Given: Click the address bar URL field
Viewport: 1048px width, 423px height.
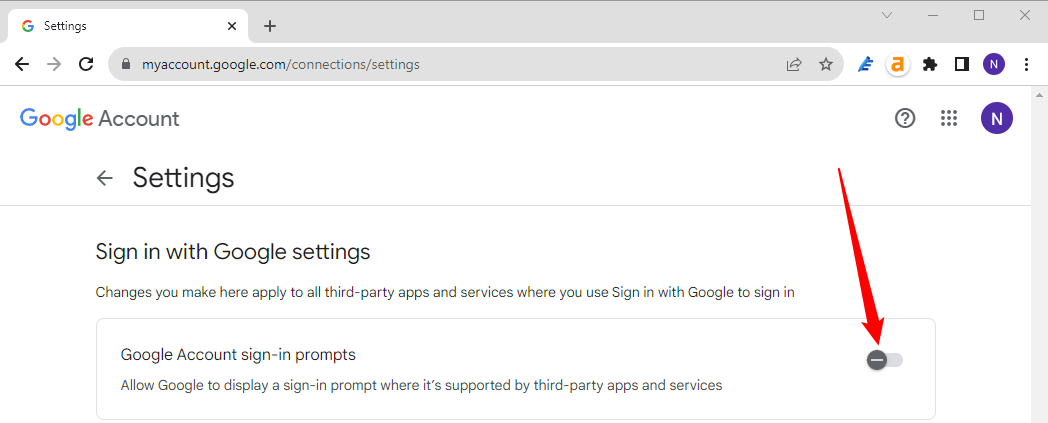Looking at the screenshot, I should tap(450, 64).
